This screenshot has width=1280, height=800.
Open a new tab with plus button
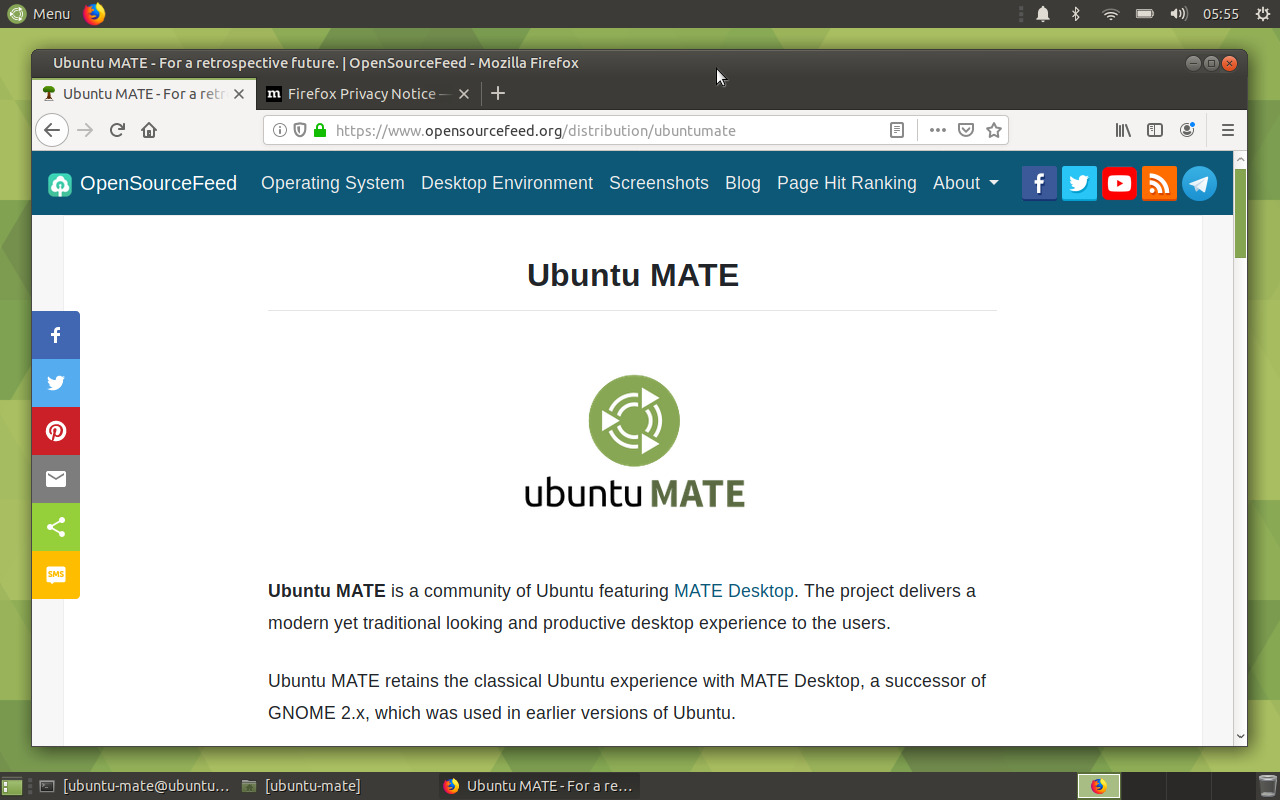coord(498,93)
